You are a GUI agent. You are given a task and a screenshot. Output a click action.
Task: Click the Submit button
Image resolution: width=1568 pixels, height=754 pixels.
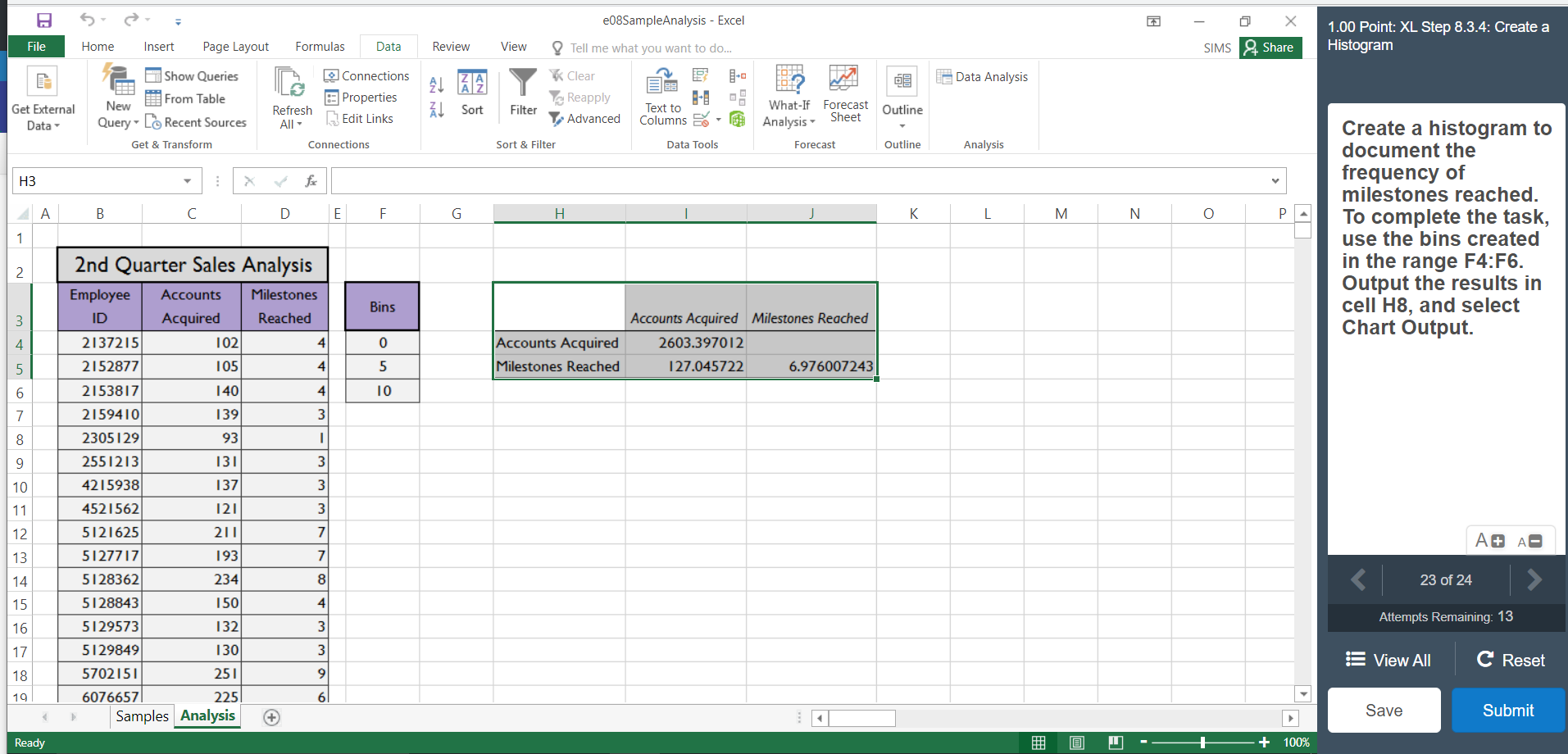point(1507,710)
